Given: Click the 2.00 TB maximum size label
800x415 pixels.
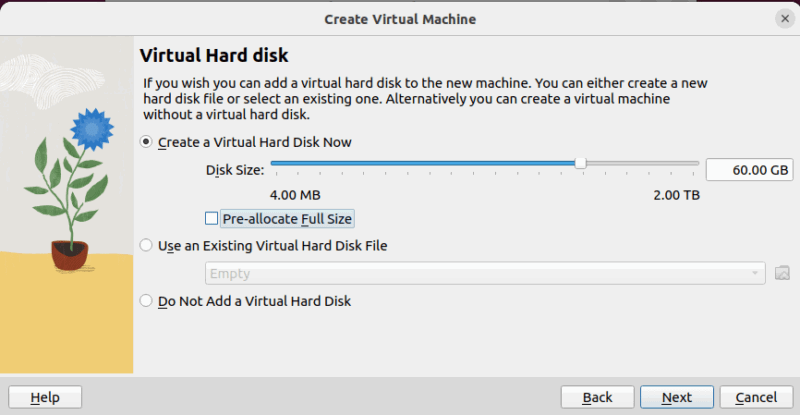Looking at the screenshot, I should (x=676, y=194).
